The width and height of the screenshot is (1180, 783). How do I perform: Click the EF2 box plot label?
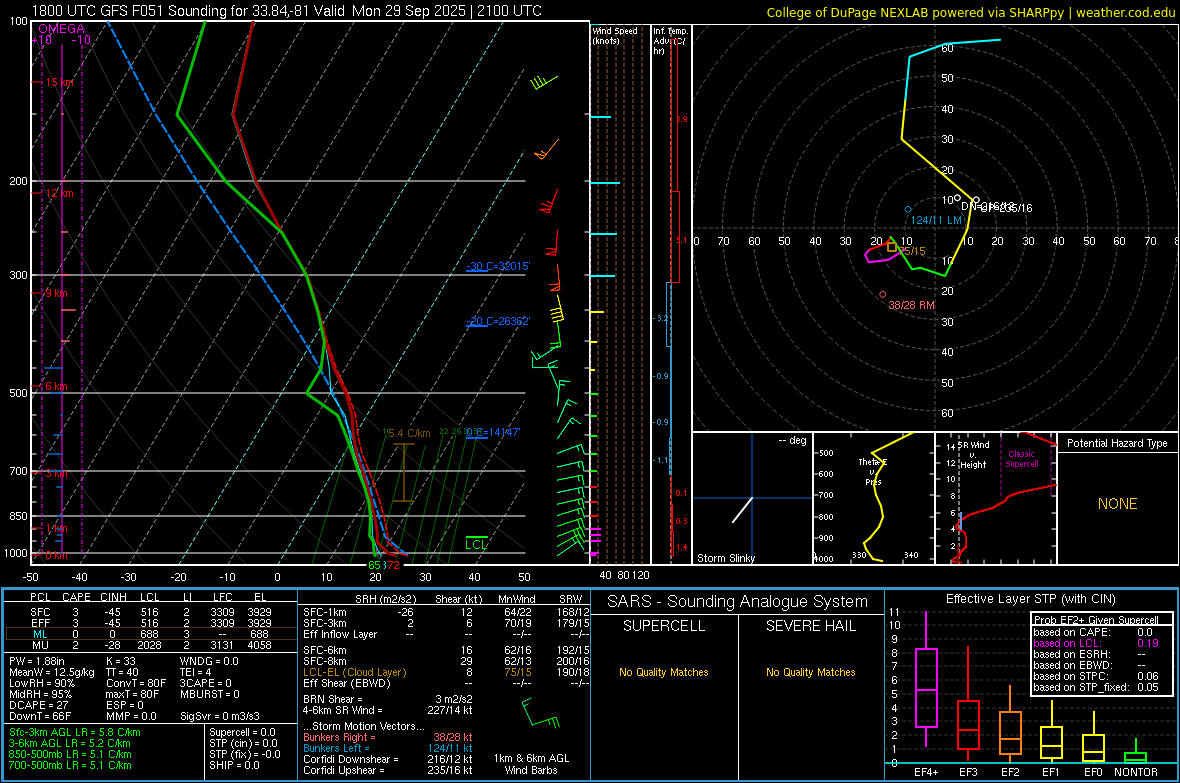click(x=1010, y=772)
